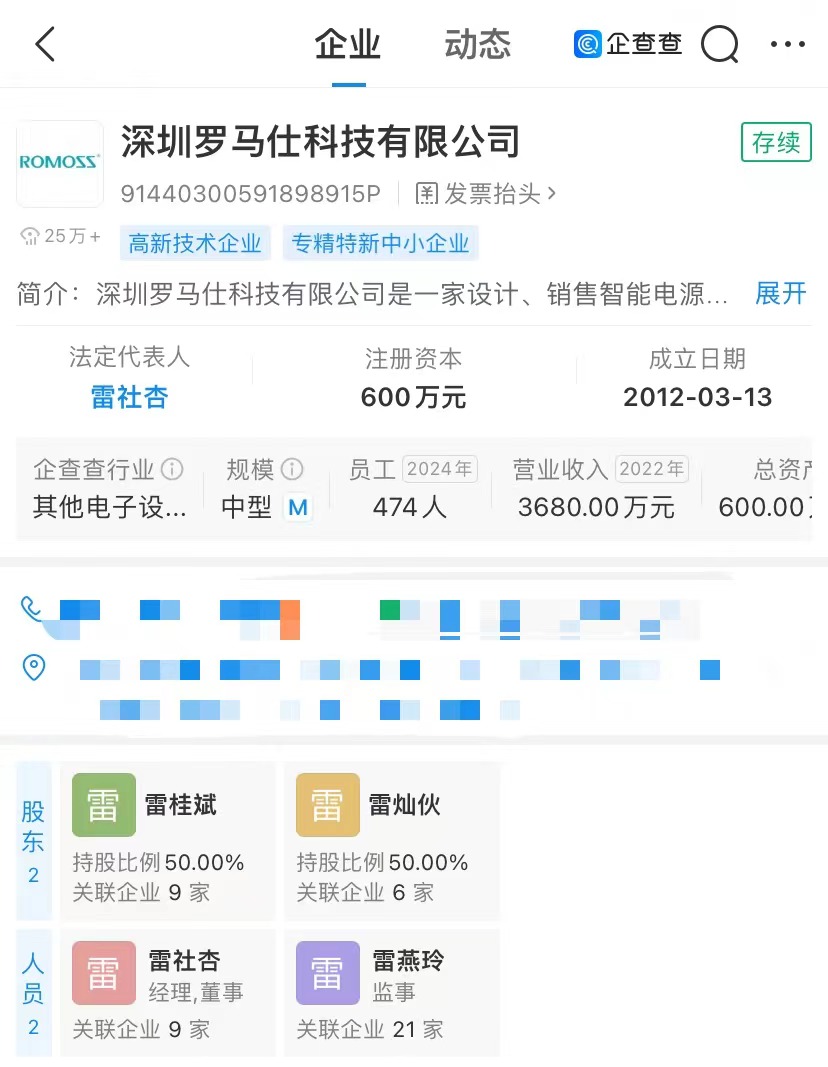Expand the company 简介 with 展开
The width and height of the screenshot is (828, 1067).
pyautogui.click(x=780, y=294)
